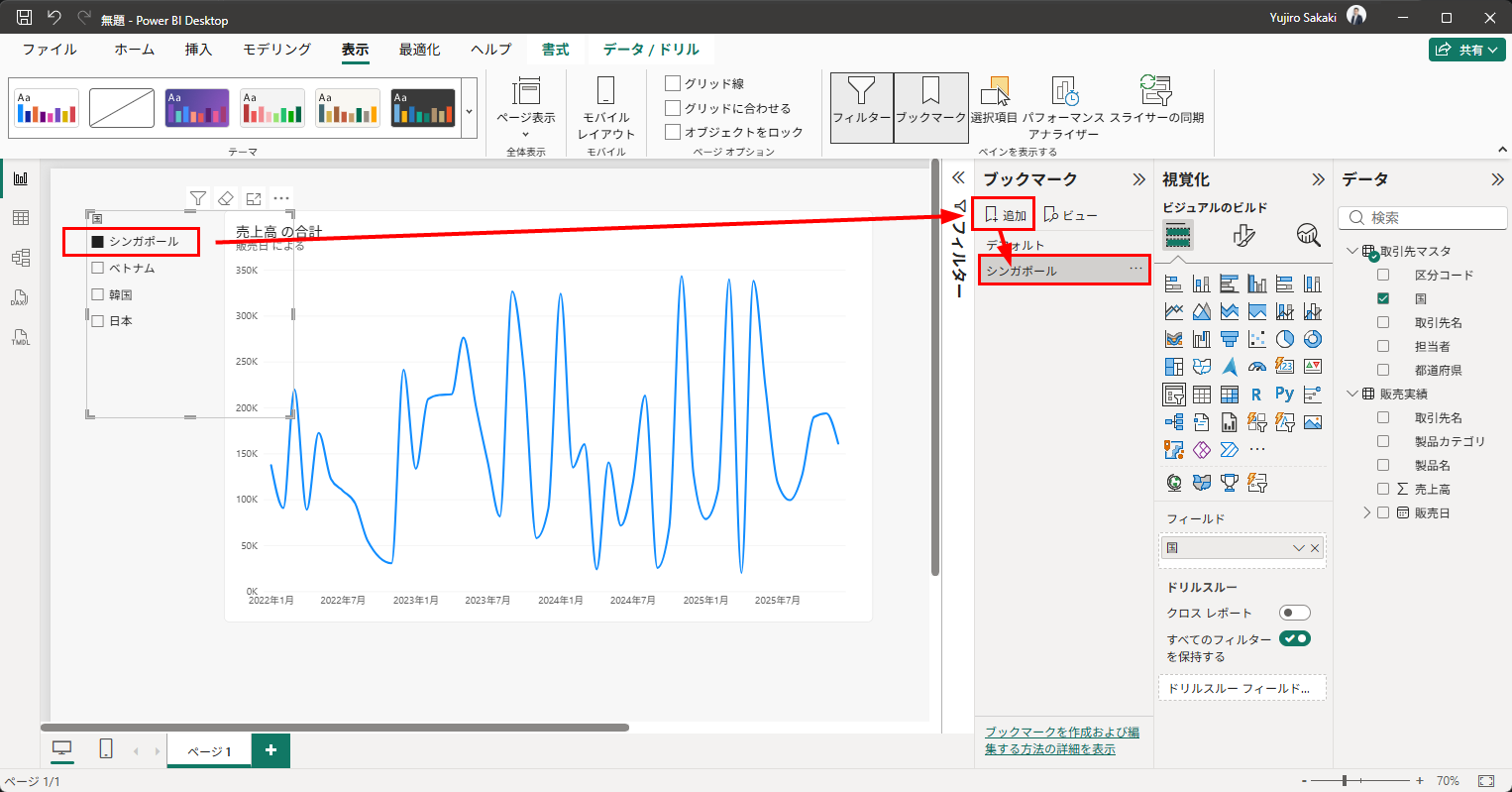Click the slicer's filter funnel icon

[198, 198]
